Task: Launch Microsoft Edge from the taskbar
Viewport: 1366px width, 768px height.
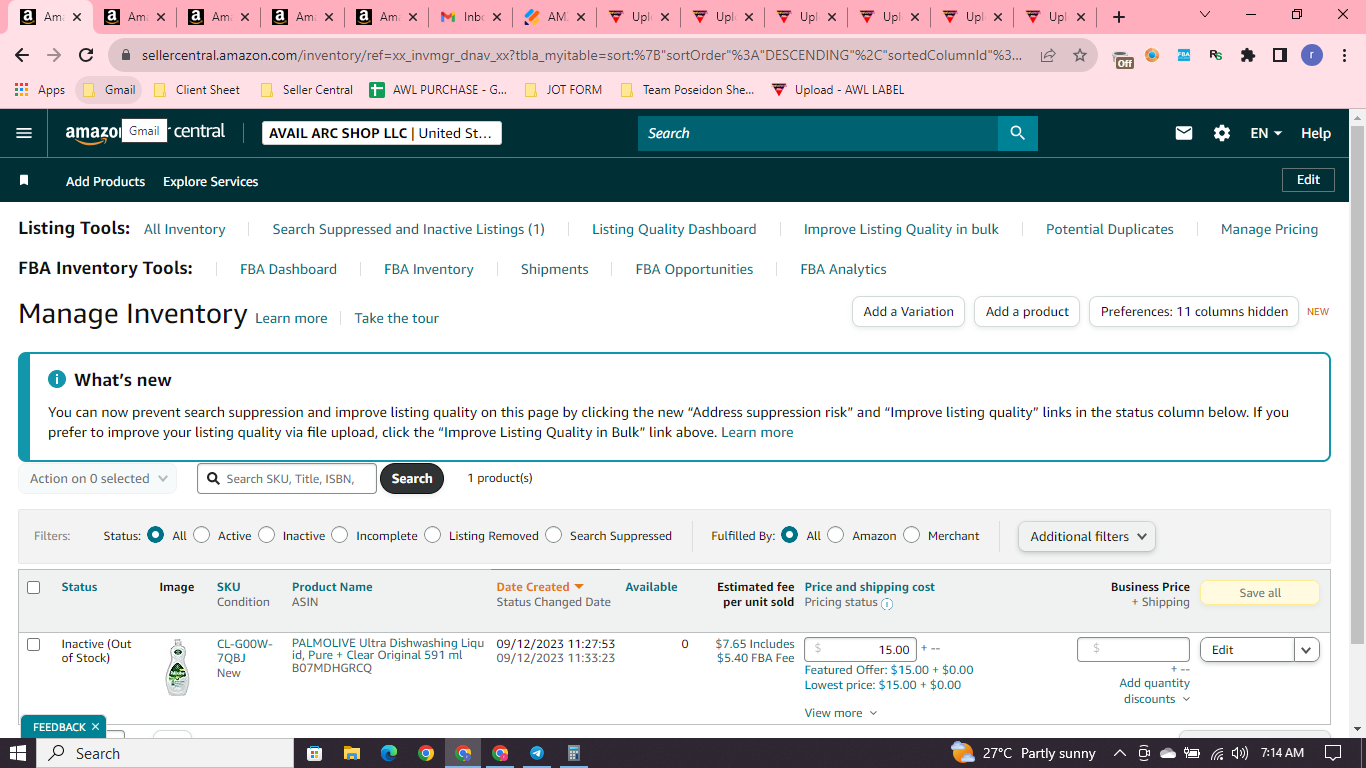Action: click(x=388, y=753)
